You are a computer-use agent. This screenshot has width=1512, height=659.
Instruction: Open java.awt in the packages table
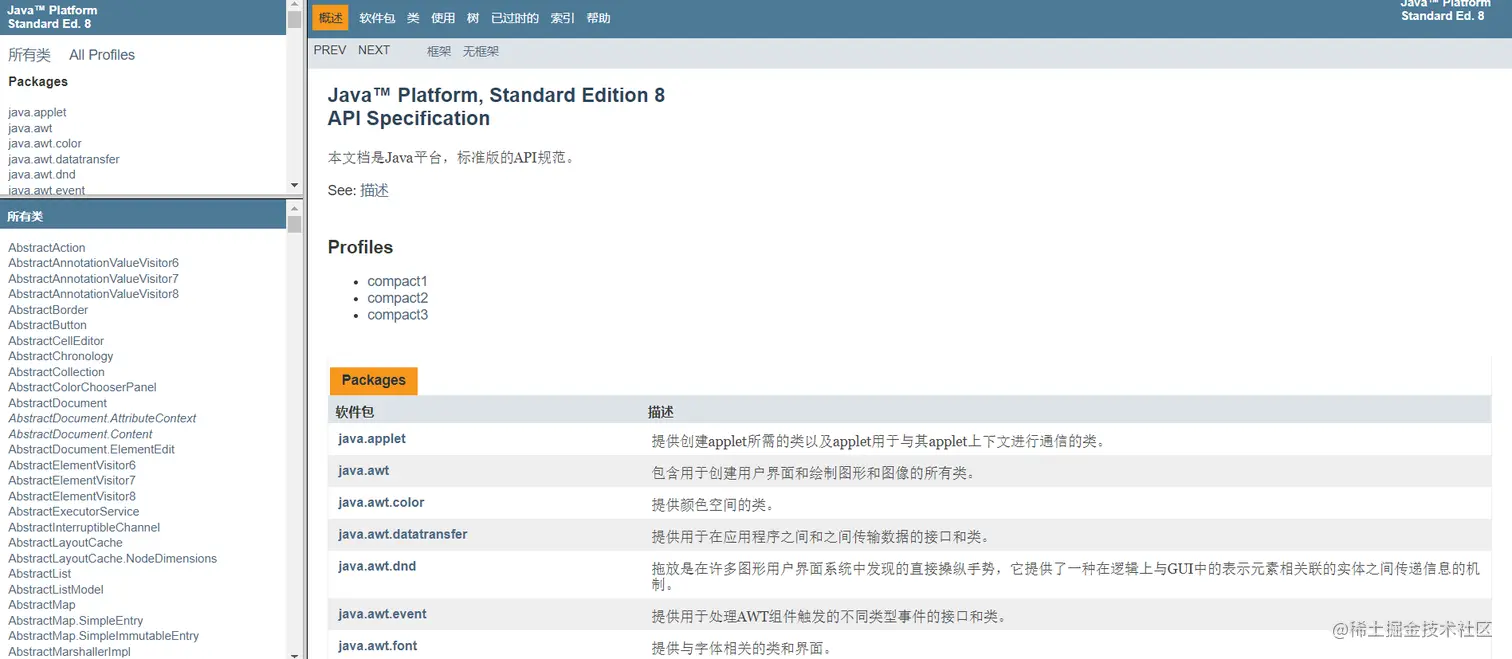tap(364, 470)
